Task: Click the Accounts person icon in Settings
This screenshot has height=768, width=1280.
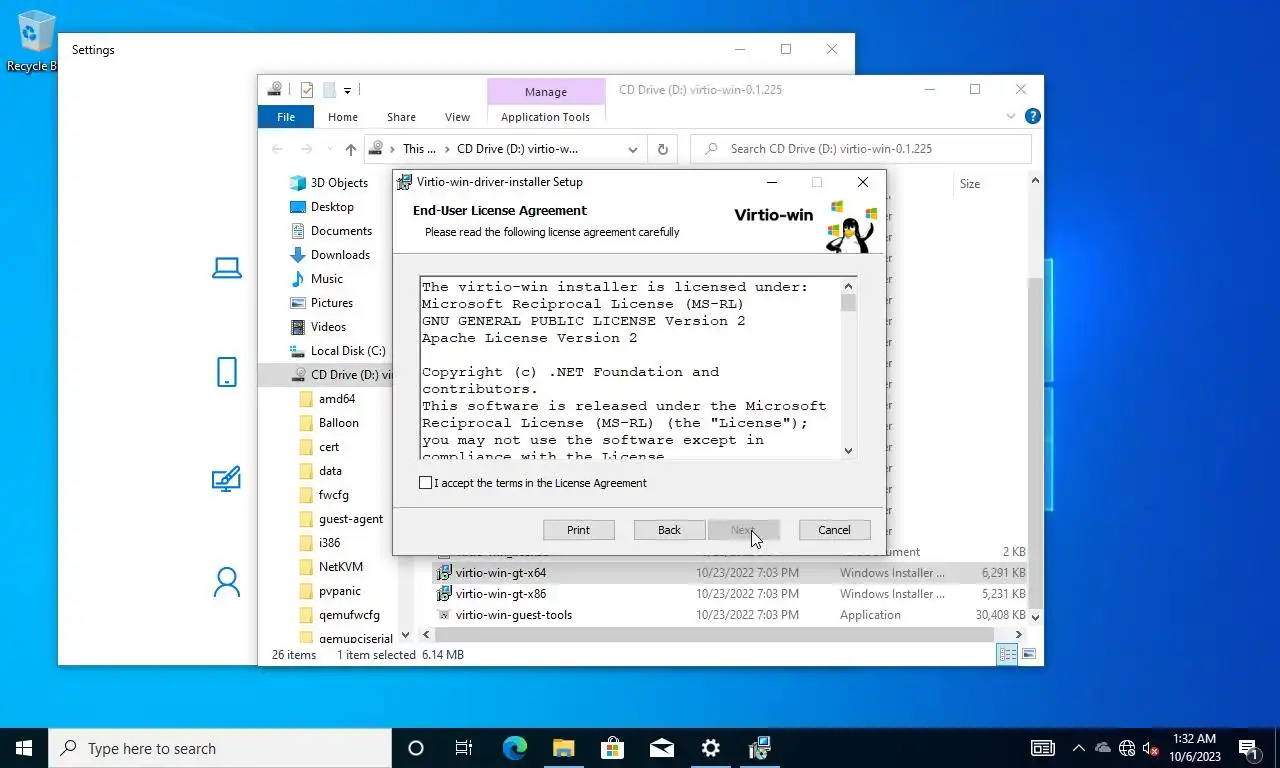Action: 227,582
